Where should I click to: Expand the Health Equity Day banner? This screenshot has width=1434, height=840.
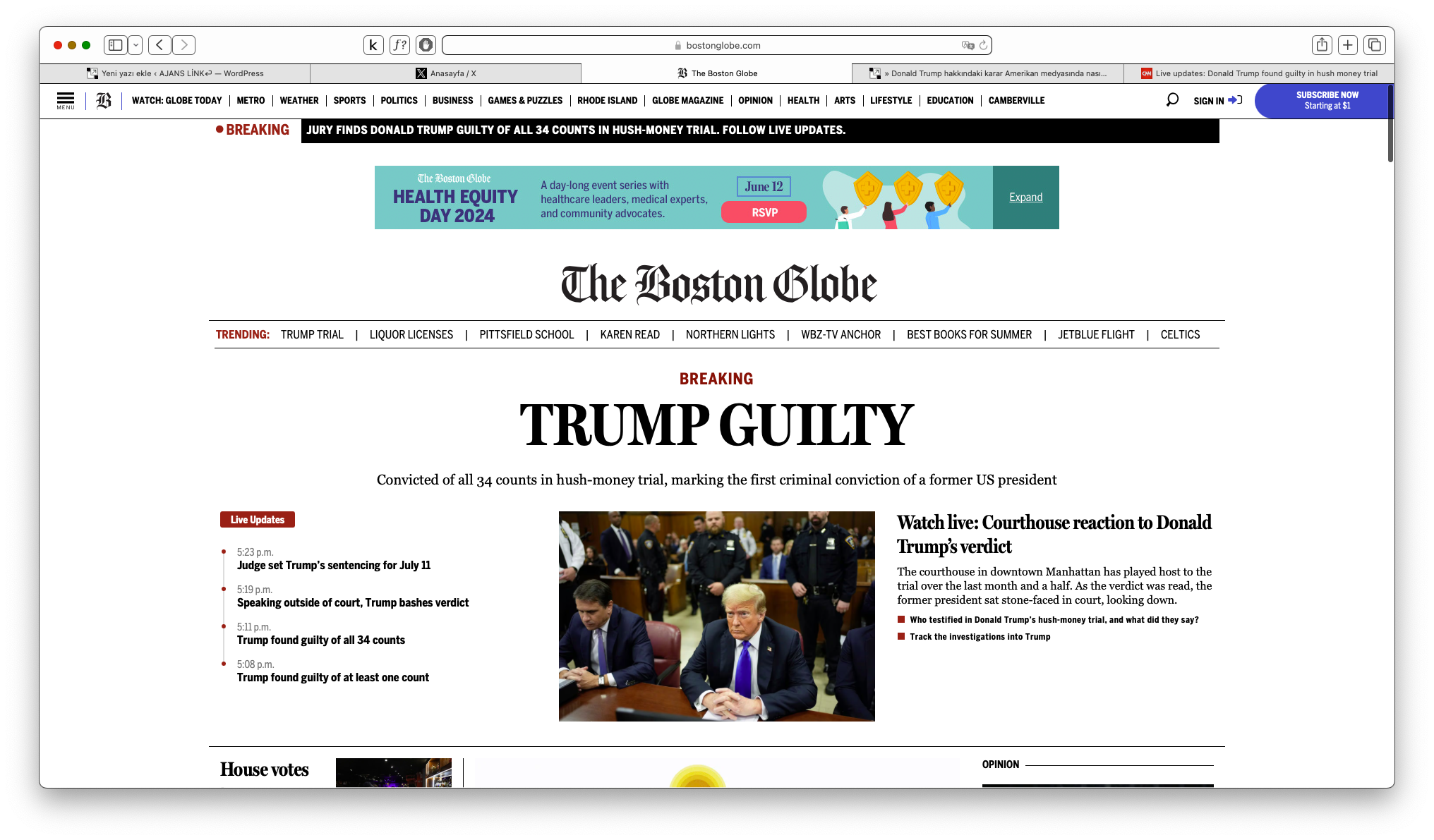[x=1025, y=197]
